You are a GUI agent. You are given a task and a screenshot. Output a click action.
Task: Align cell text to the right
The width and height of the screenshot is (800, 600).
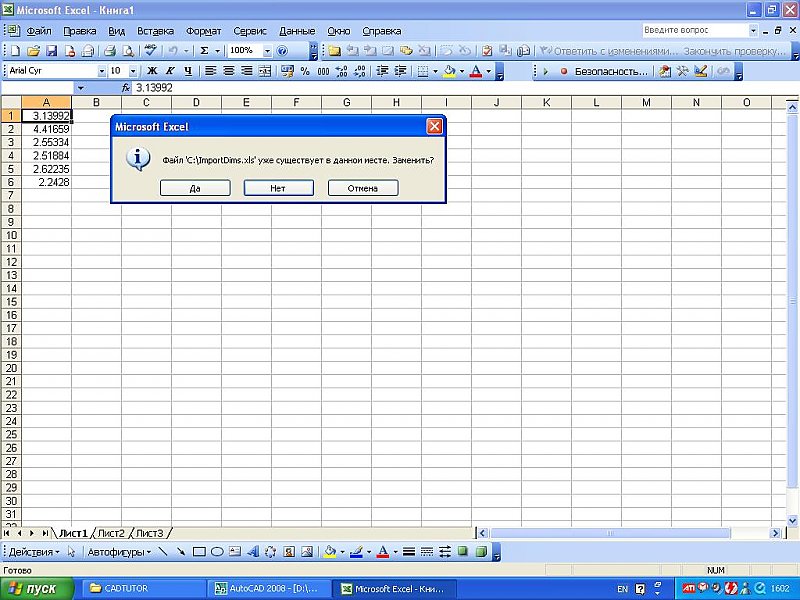pos(246,71)
